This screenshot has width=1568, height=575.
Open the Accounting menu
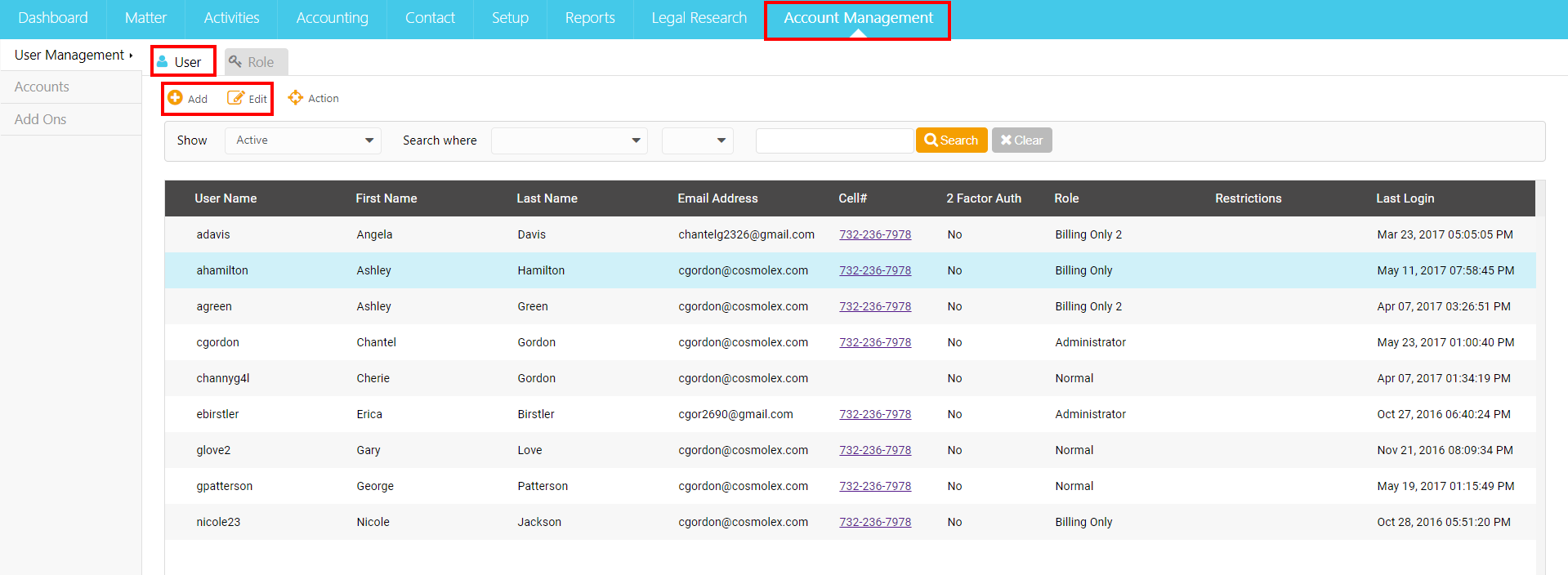tap(332, 18)
